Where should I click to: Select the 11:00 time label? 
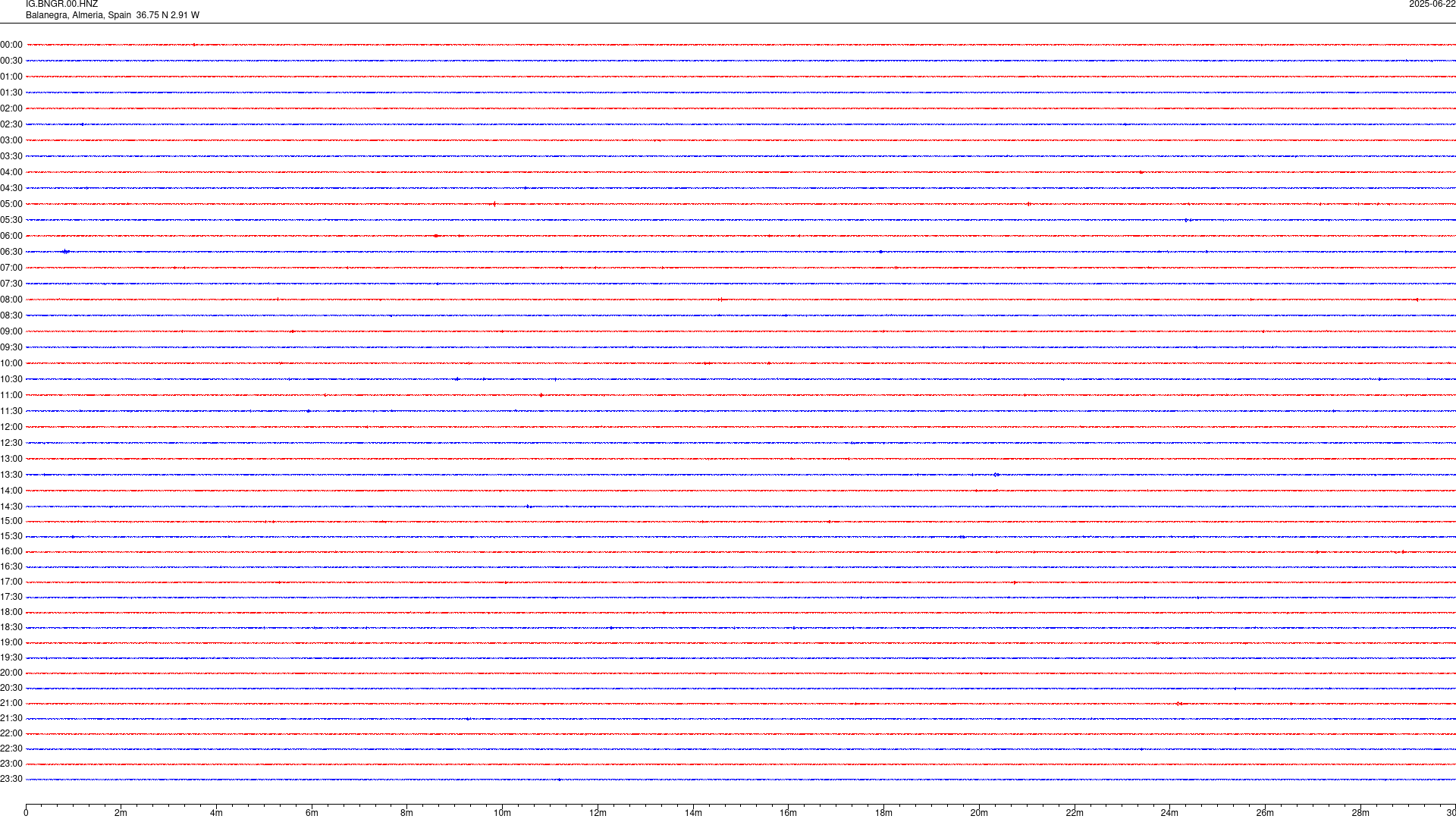(x=11, y=395)
